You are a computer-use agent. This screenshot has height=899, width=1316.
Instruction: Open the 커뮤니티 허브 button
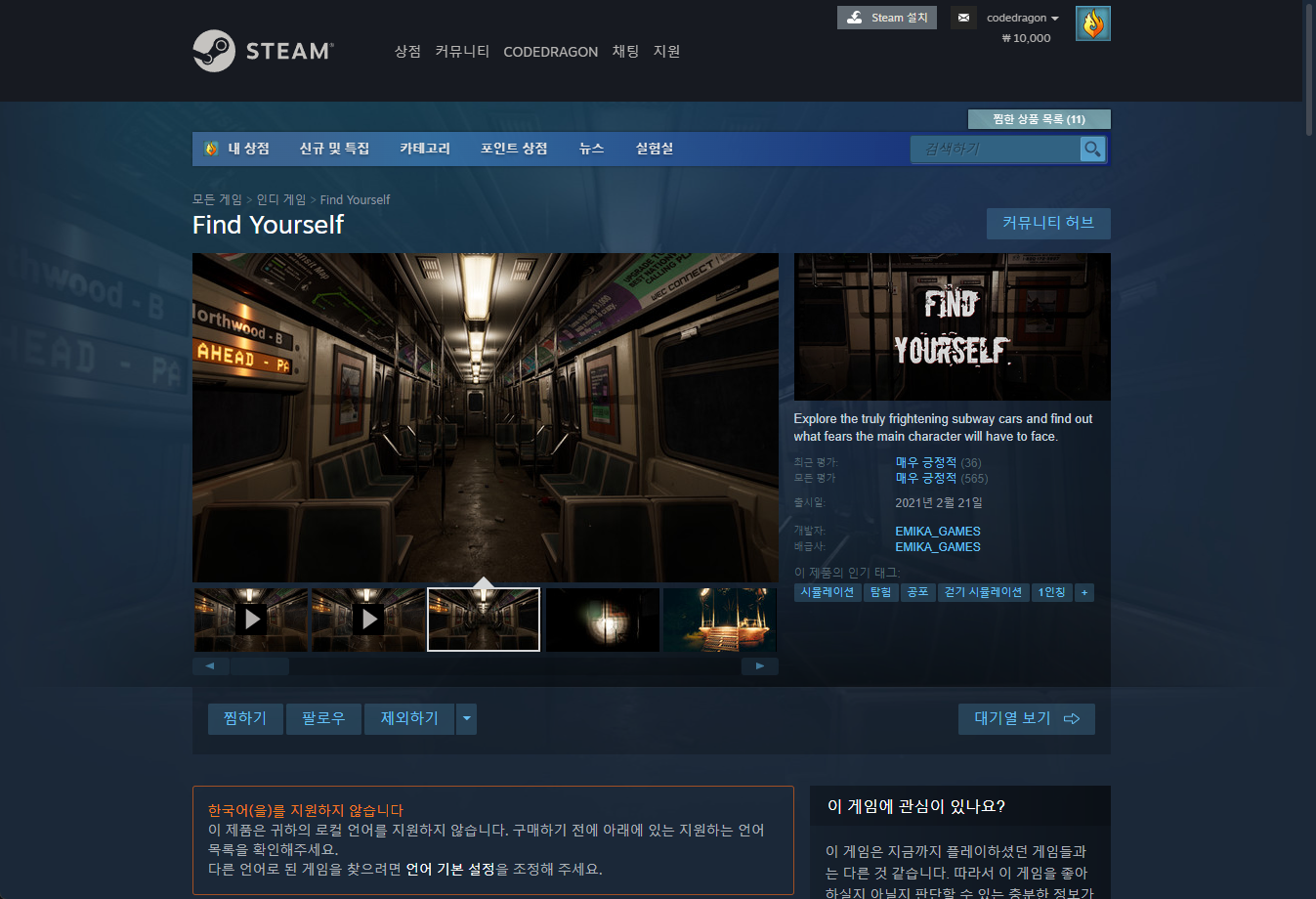(1048, 223)
